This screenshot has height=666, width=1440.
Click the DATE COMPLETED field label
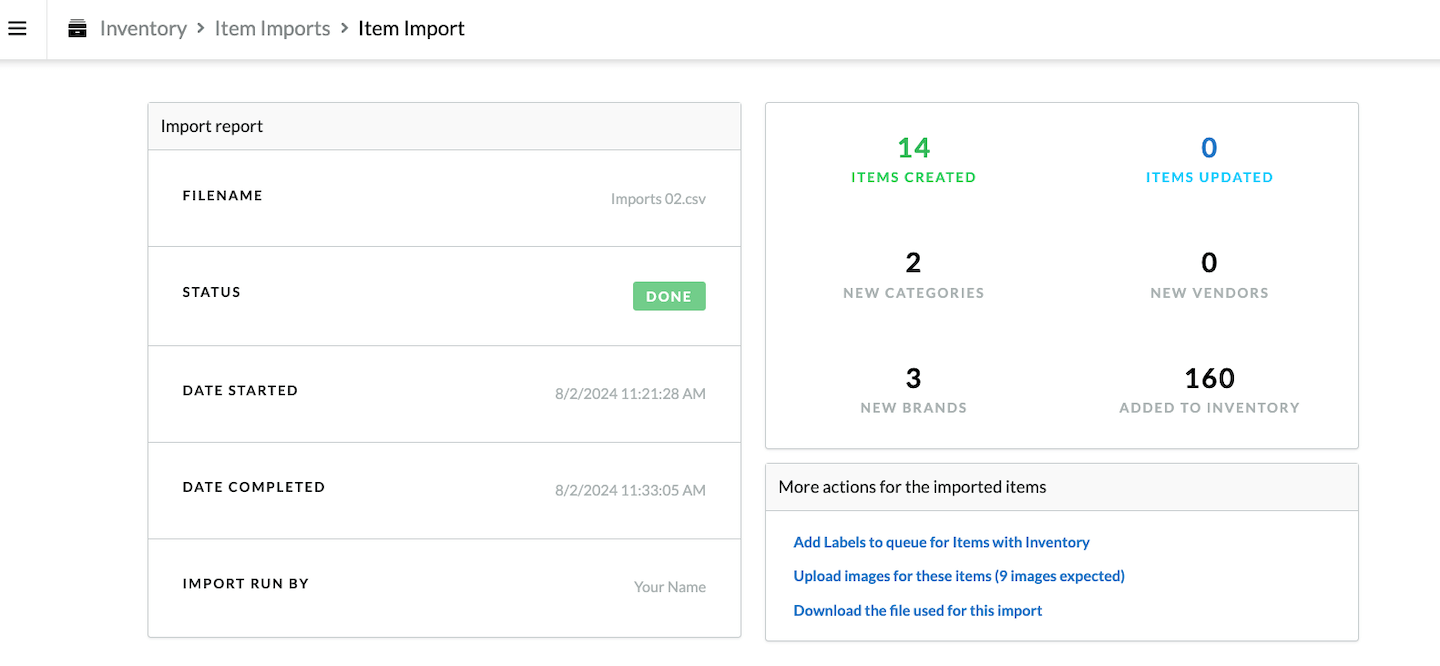tap(253, 487)
